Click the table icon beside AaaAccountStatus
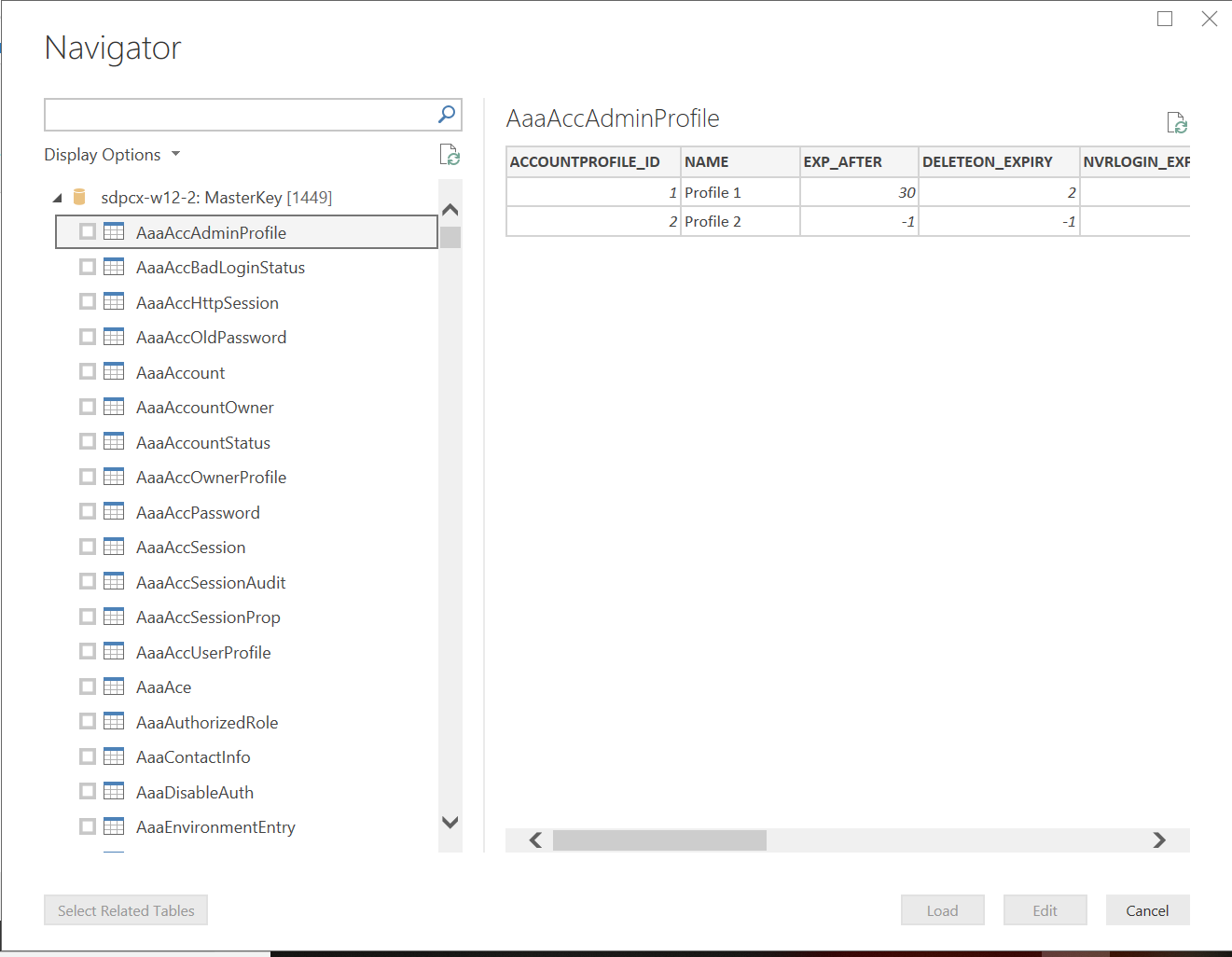Viewport: 1232px width, 957px height. pyautogui.click(x=114, y=441)
